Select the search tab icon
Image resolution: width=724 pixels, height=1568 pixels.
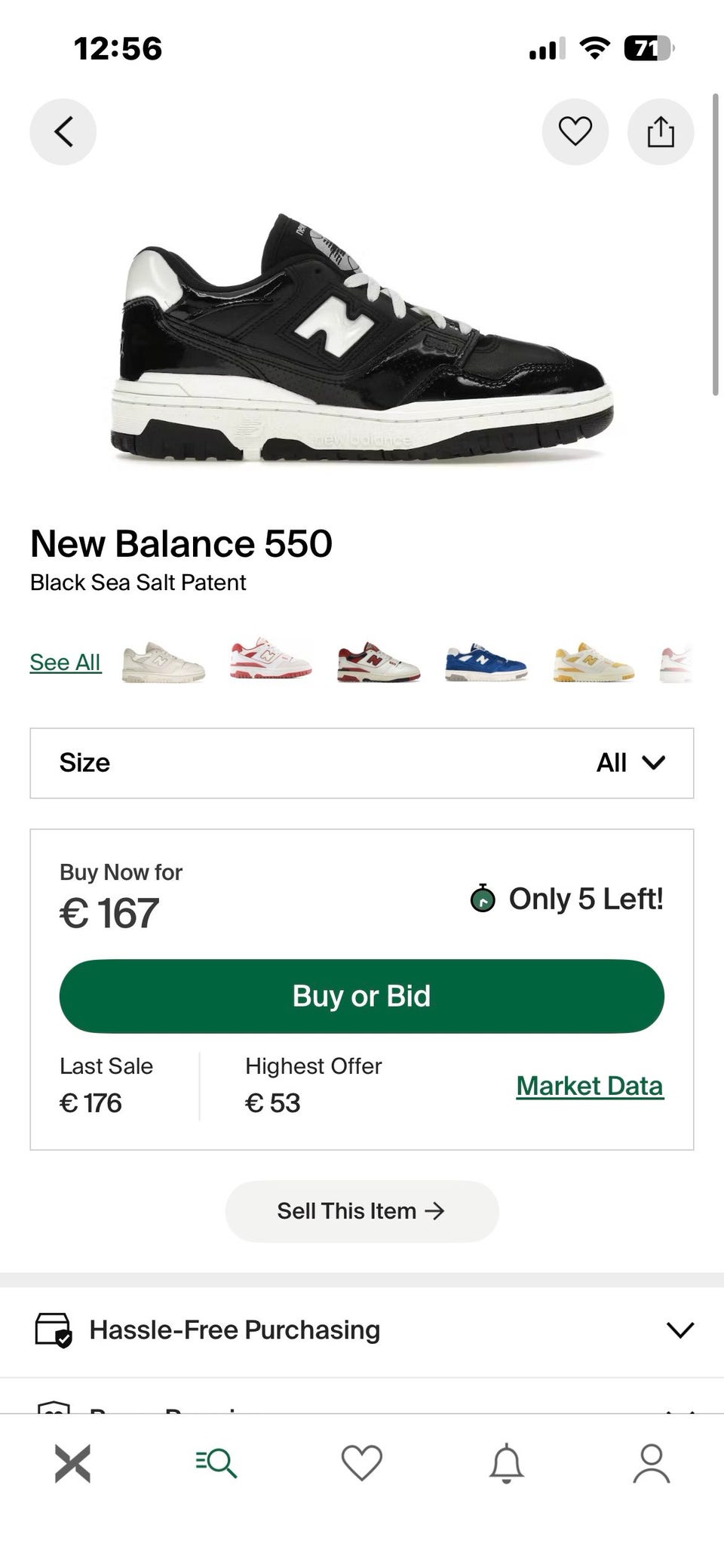[x=216, y=1464]
